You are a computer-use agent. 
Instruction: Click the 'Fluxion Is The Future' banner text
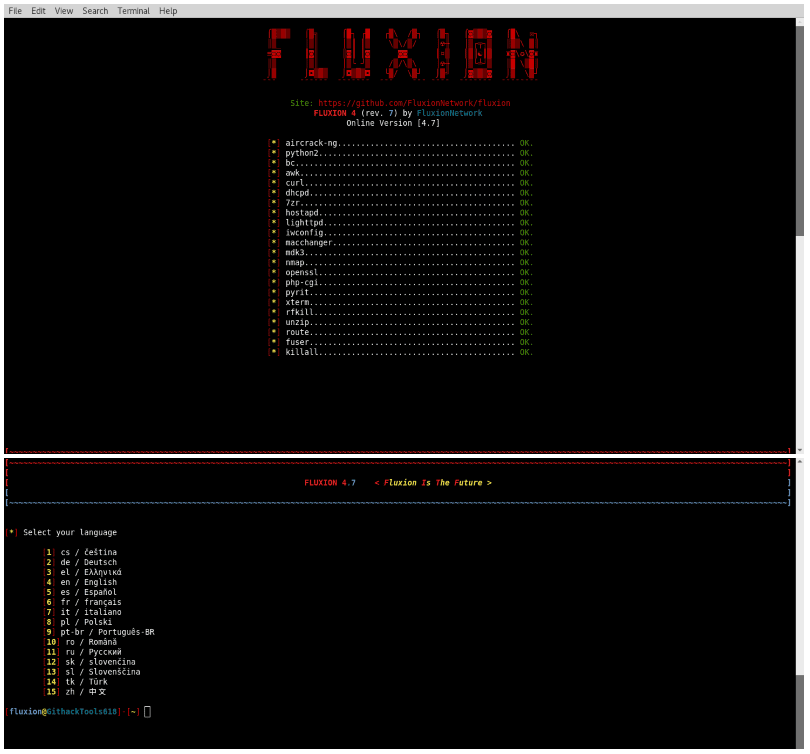pos(433,483)
